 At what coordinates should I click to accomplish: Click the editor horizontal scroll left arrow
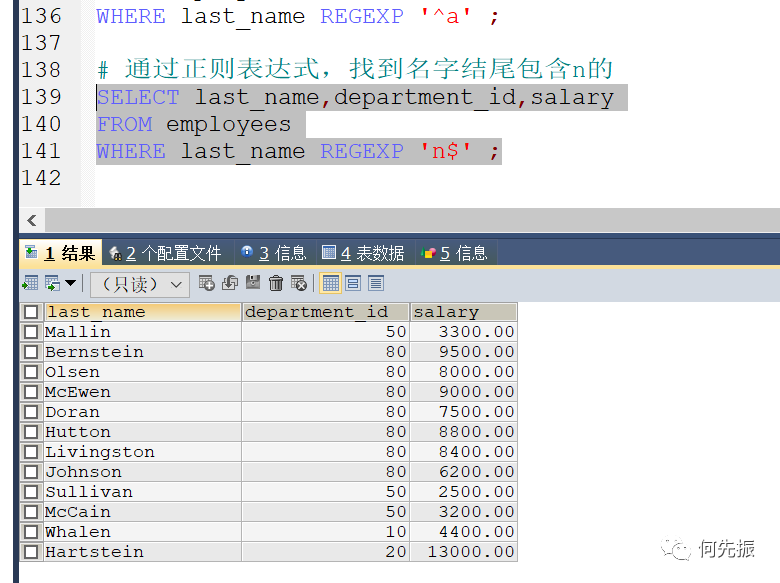pos(32,220)
